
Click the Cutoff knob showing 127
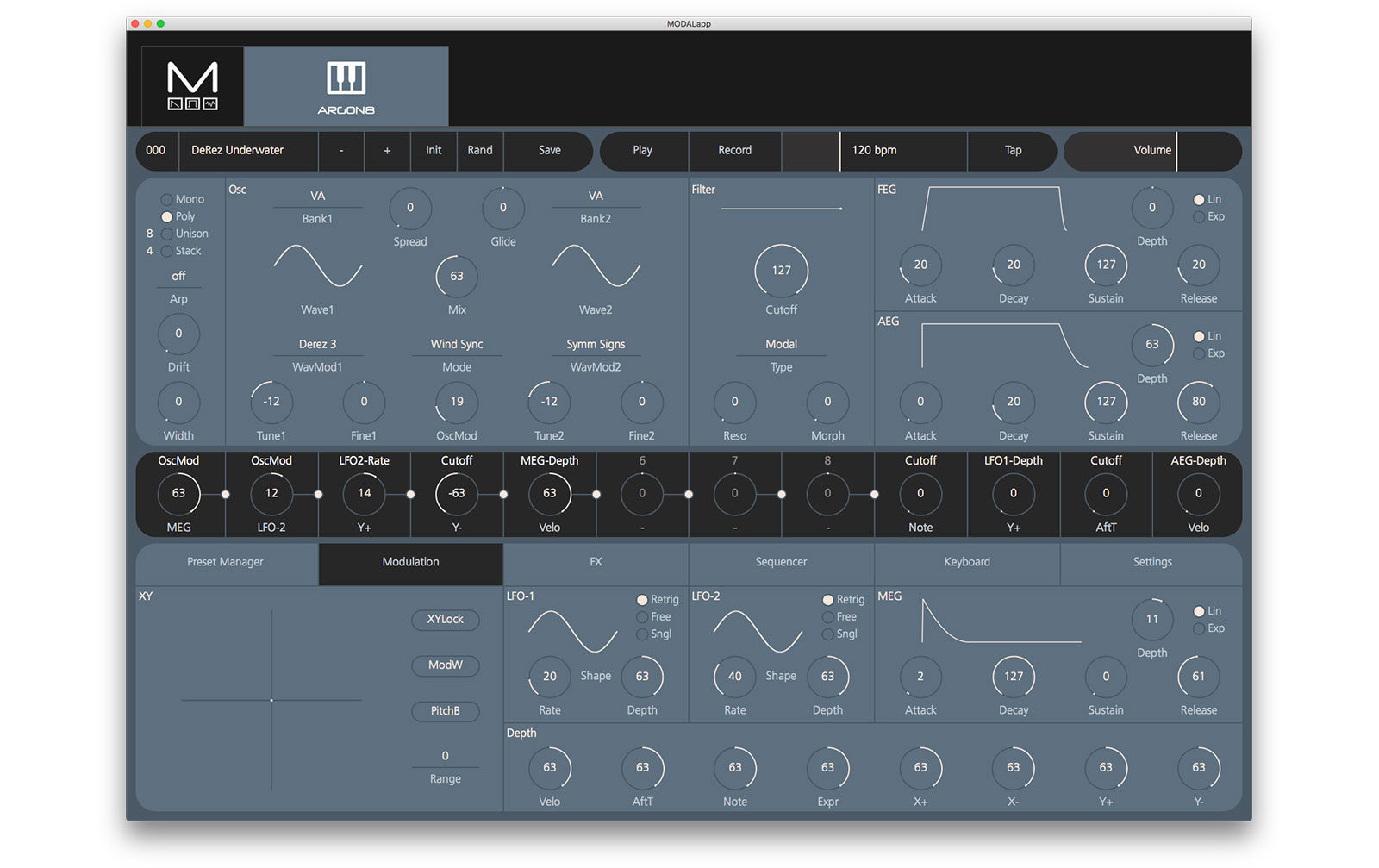782,271
